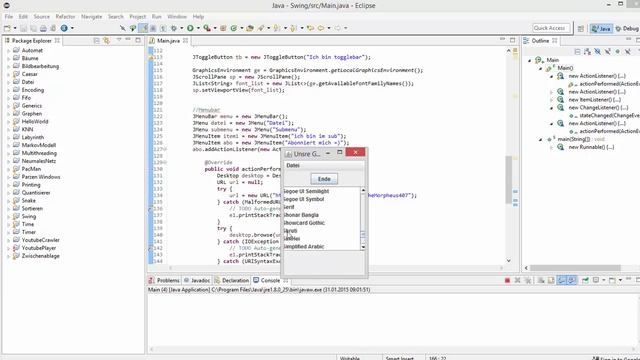Image resolution: width=640 pixels, height=360 pixels.
Task: Click Collapse All icon in Outline toolbar
Action: pos(577,51)
